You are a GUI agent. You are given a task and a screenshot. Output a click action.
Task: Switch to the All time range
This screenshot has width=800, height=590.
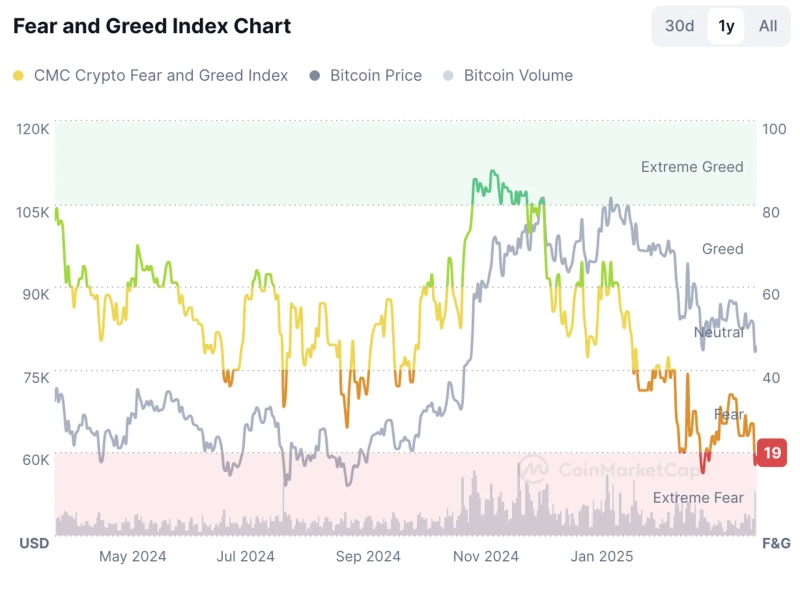point(768,26)
